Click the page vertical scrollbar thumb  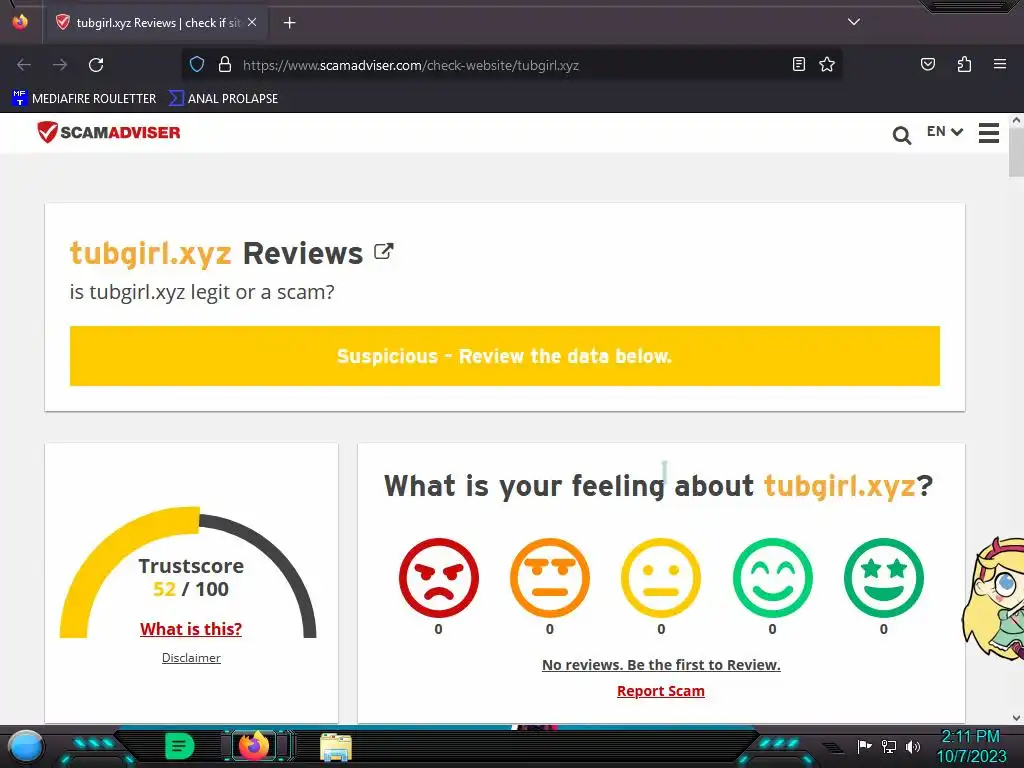[x=1016, y=152]
